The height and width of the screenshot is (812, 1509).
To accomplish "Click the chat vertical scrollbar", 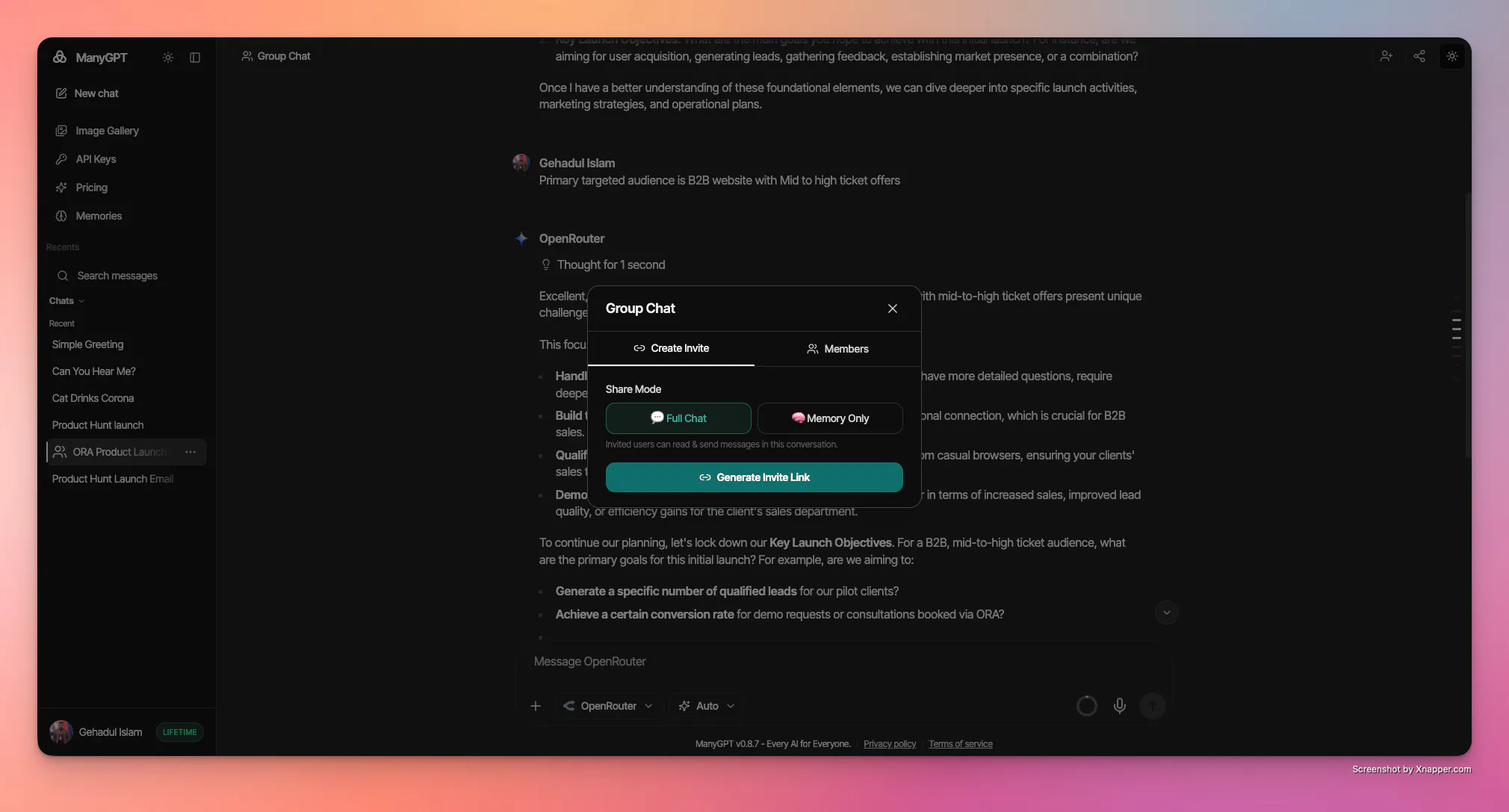I will pos(1468,325).
